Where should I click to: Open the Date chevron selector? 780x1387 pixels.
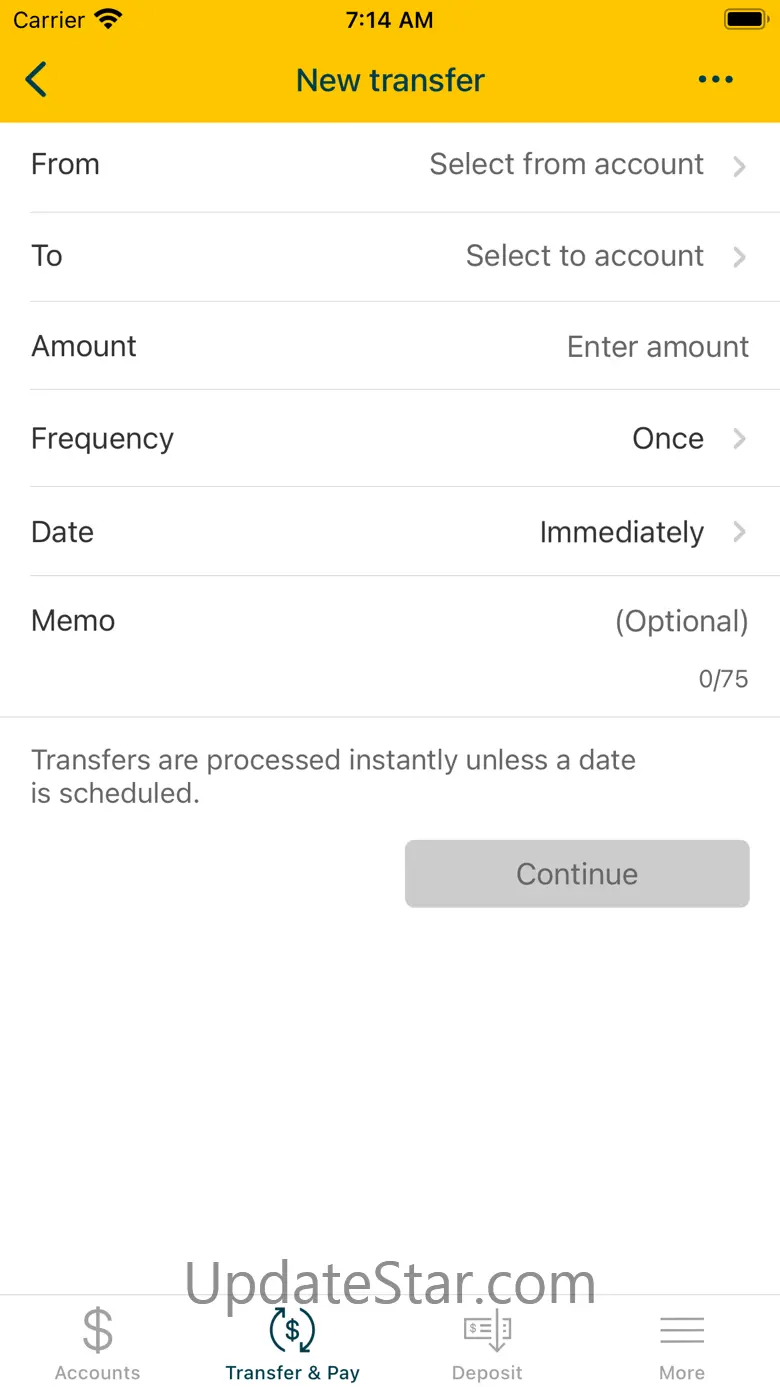click(740, 532)
